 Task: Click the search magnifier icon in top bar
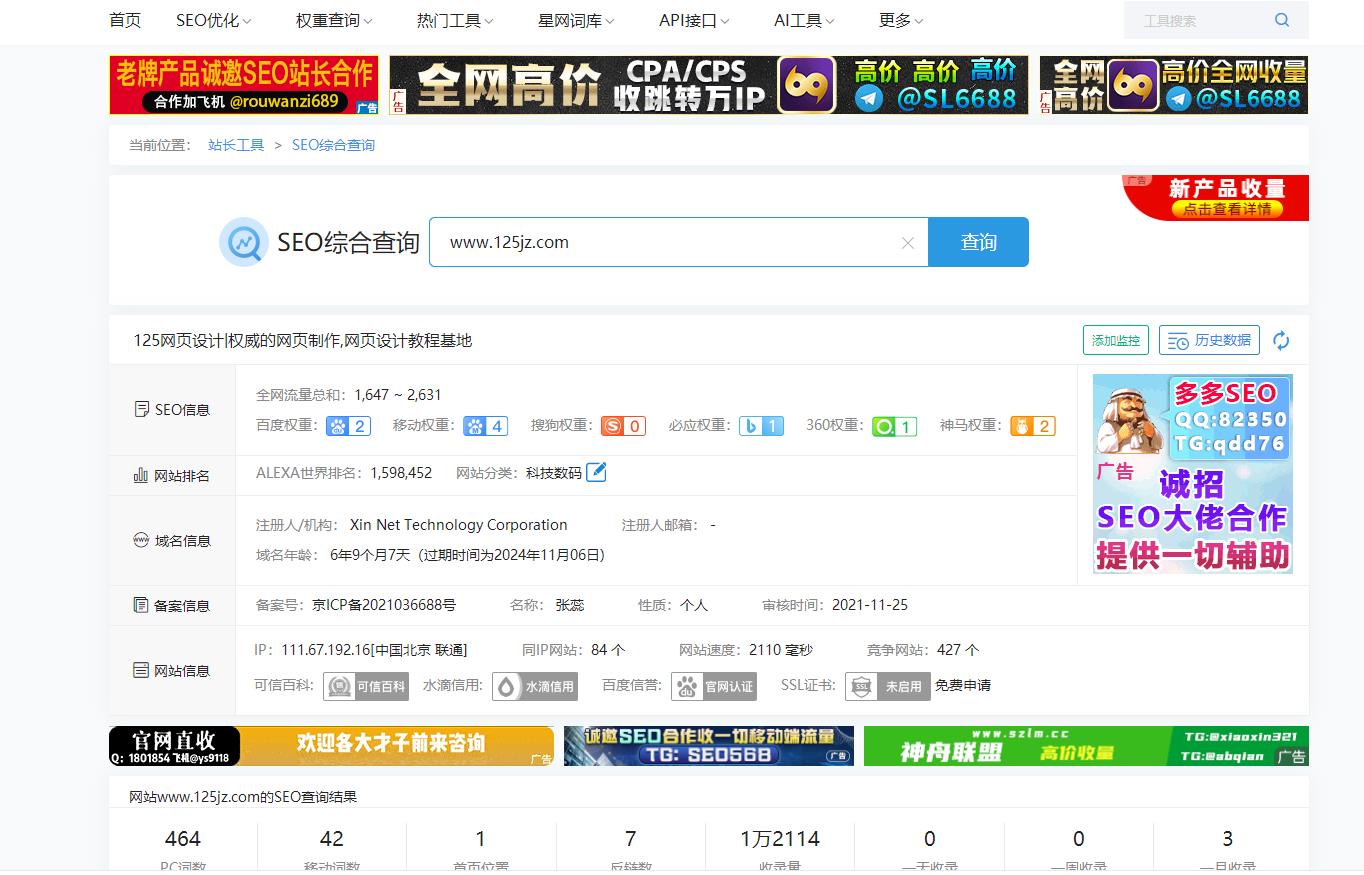coord(1282,20)
